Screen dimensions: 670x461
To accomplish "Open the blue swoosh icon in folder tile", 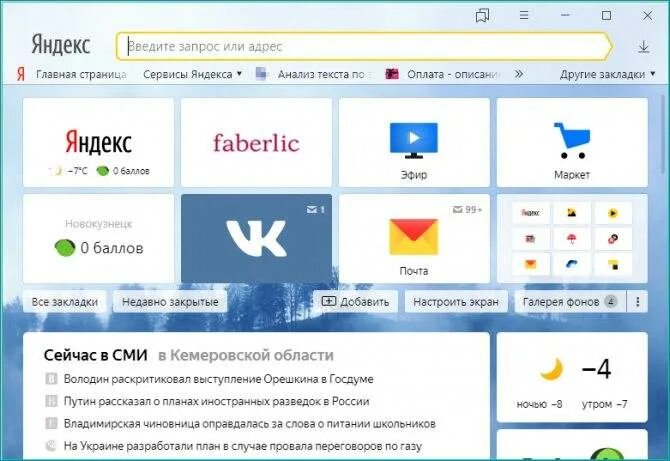I will click(x=571, y=264).
